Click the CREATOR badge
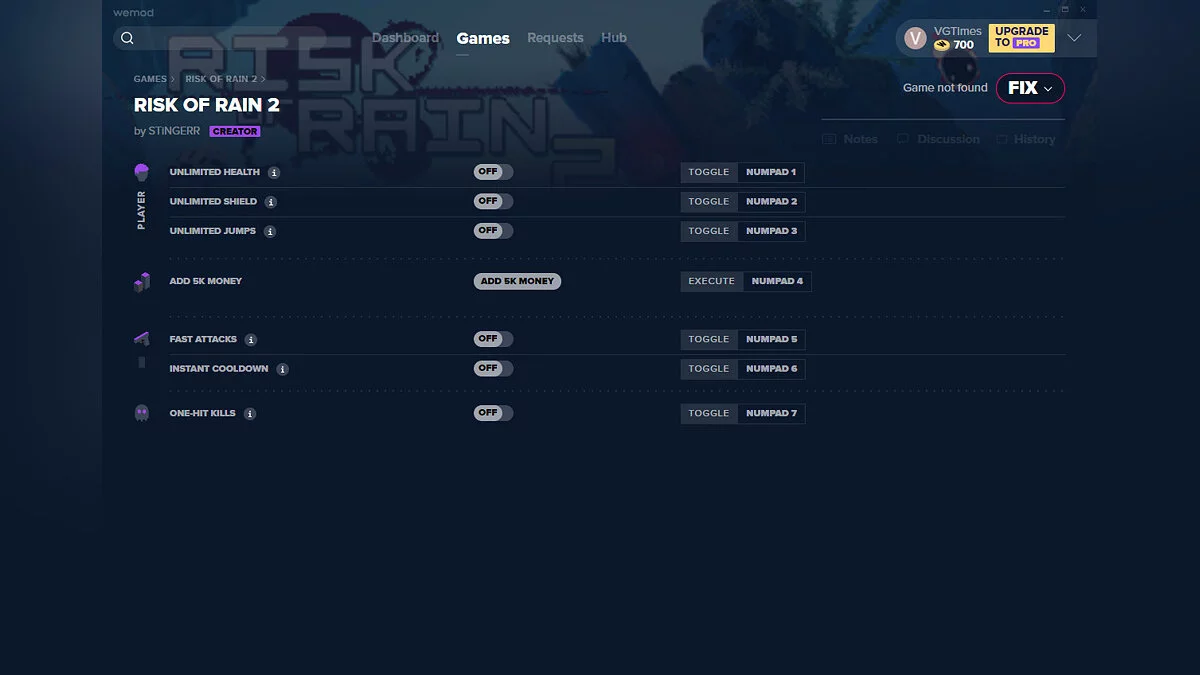 click(235, 132)
